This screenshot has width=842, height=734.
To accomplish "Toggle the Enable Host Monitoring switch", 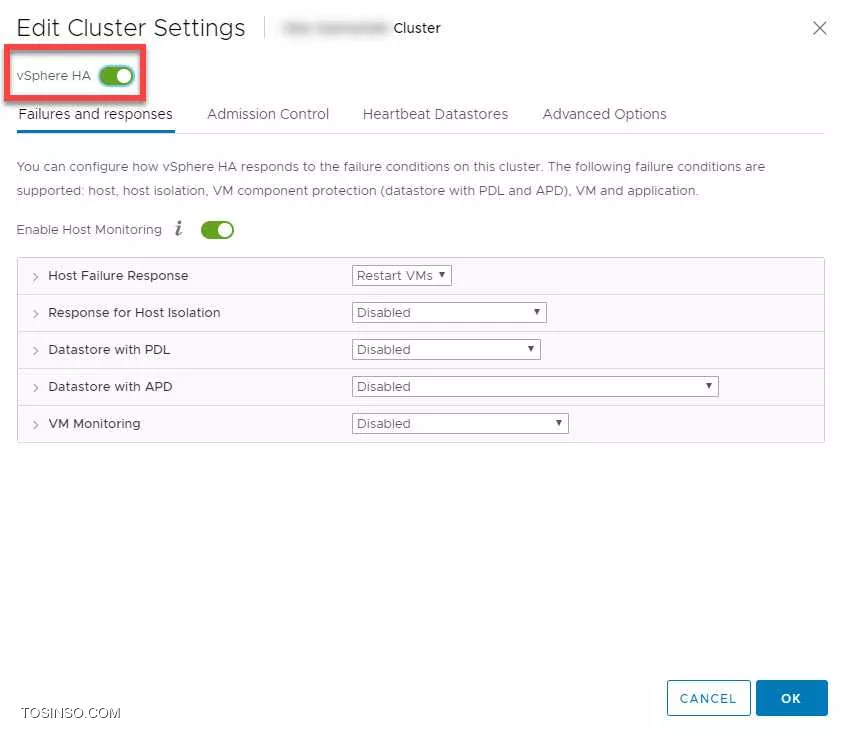I will (217, 230).
